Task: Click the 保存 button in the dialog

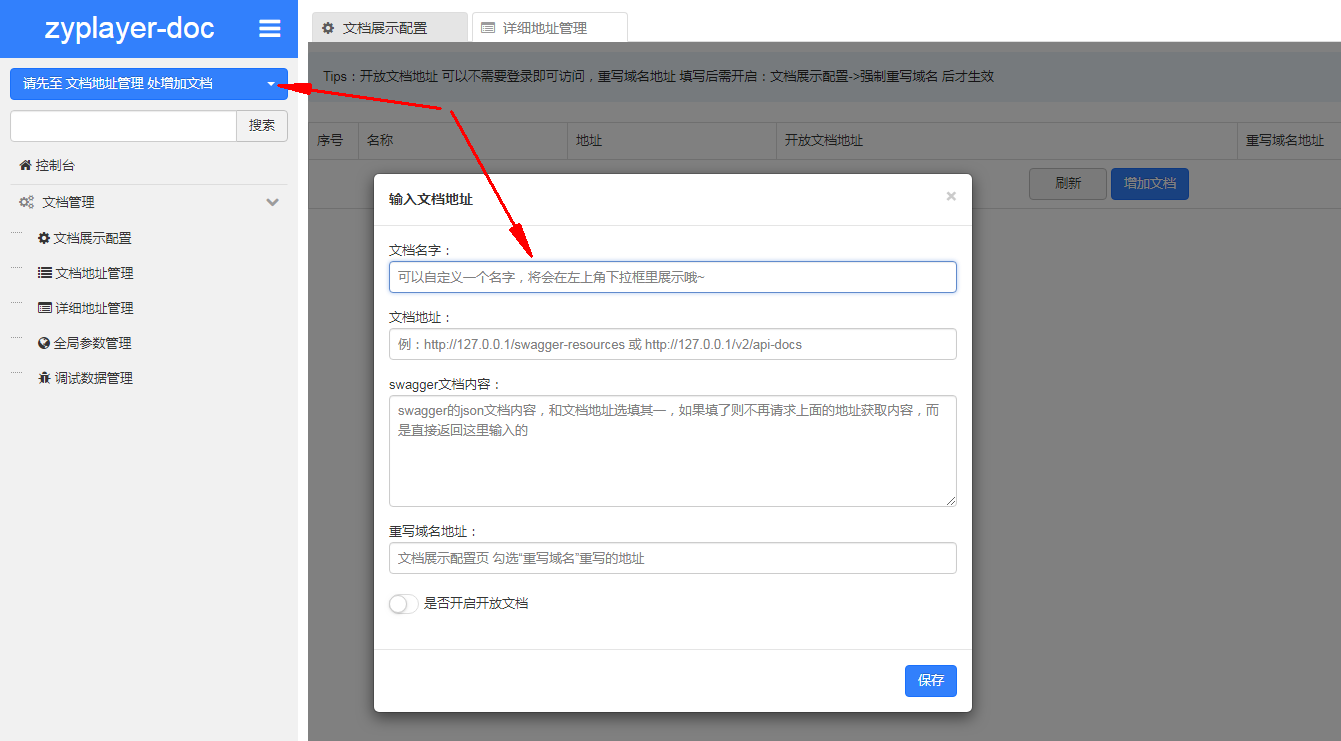Action: click(930, 681)
